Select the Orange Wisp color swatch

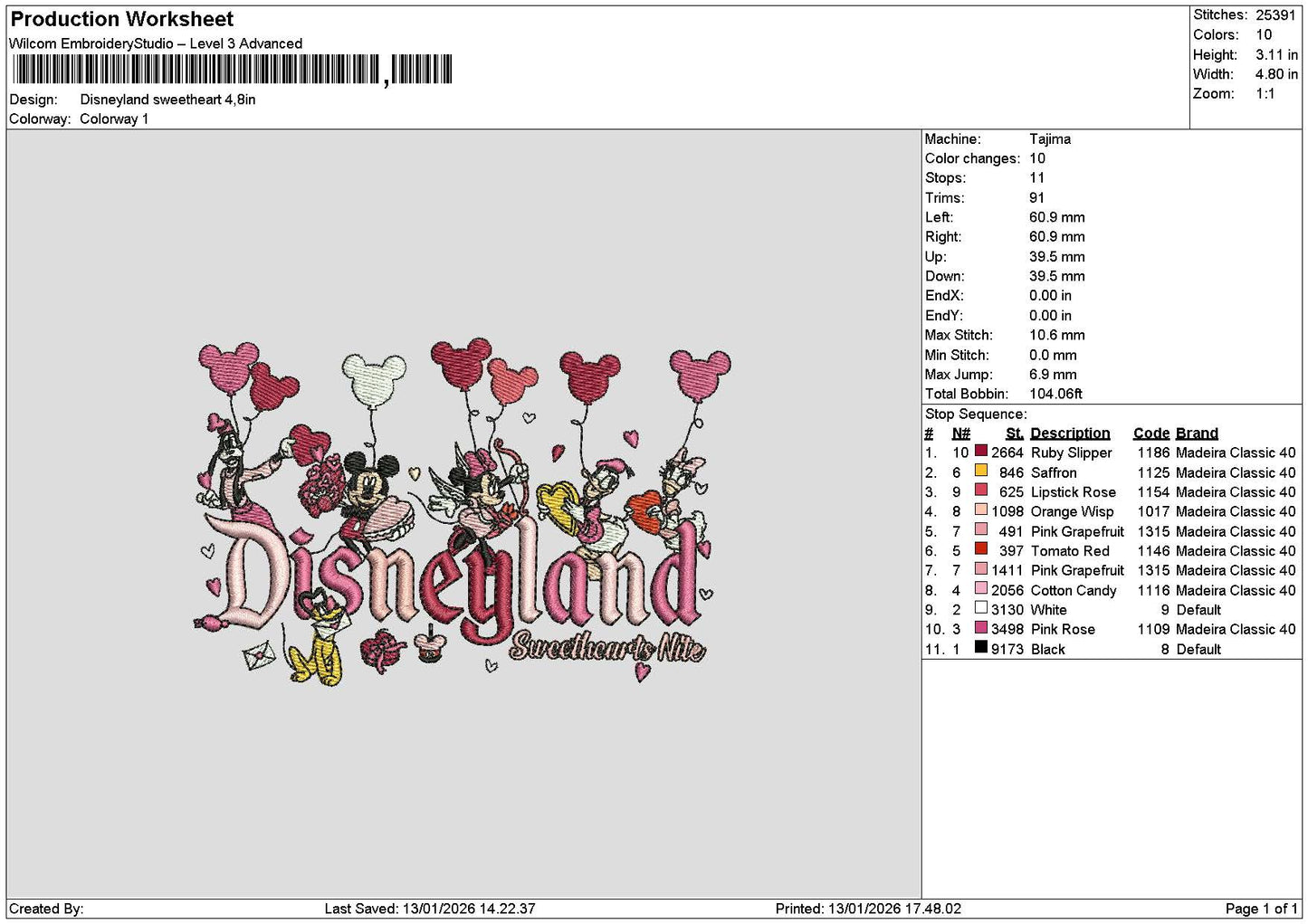click(x=980, y=510)
